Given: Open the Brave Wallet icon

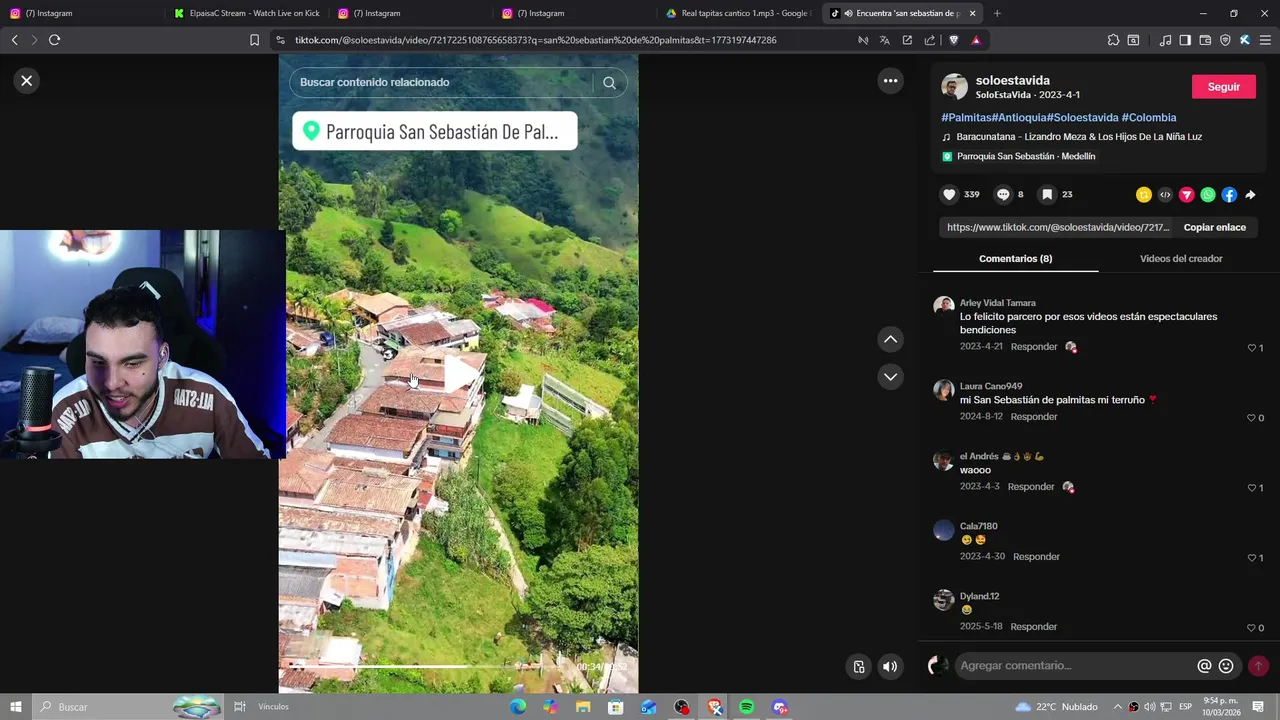Looking at the screenshot, I should 1205,40.
